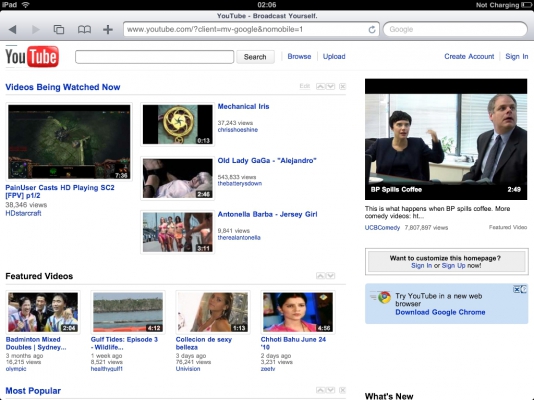
Task: Move Featured Videos section down
Action: pos(330,276)
